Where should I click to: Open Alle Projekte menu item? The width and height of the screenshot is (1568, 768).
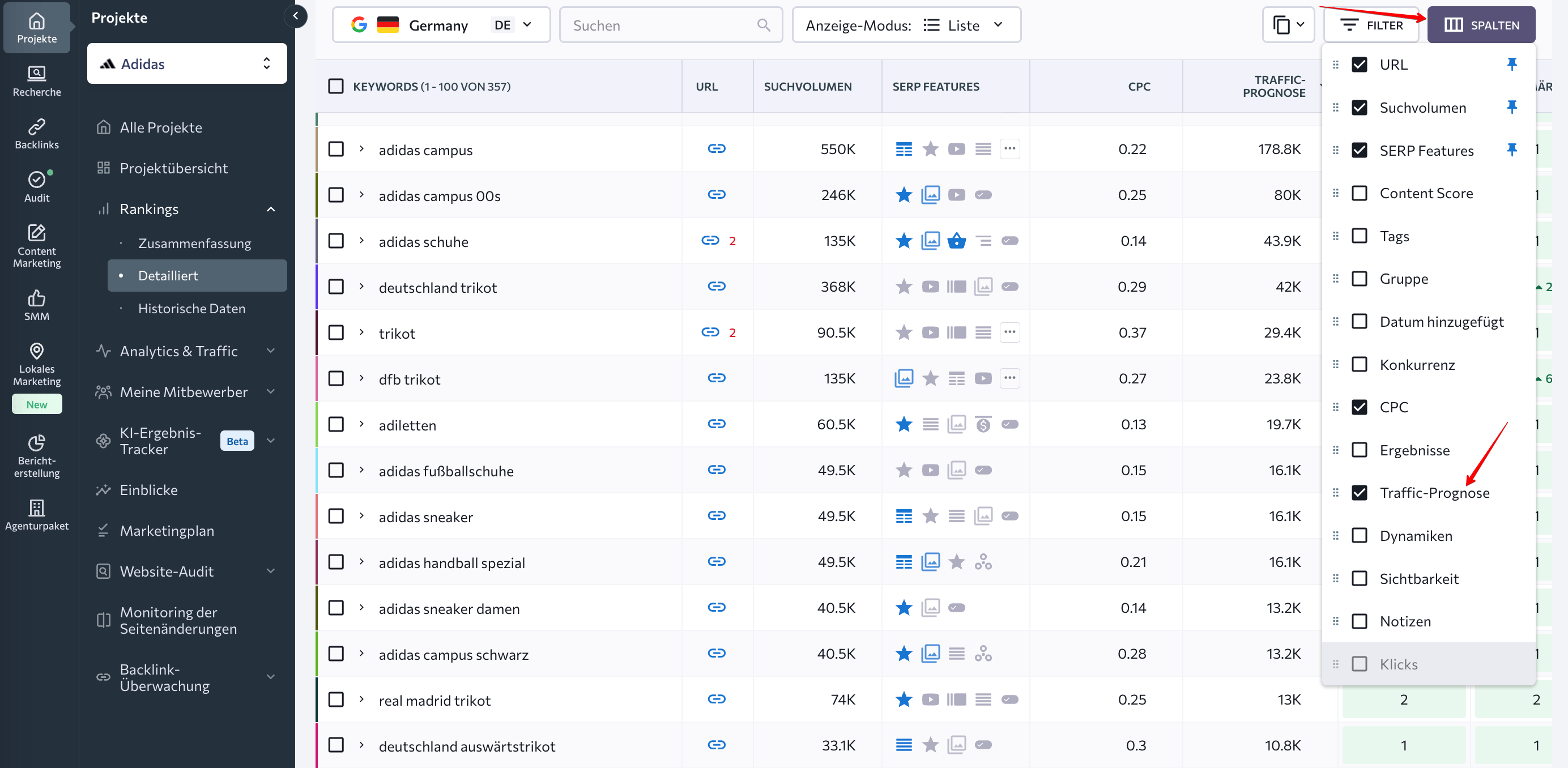coord(161,127)
